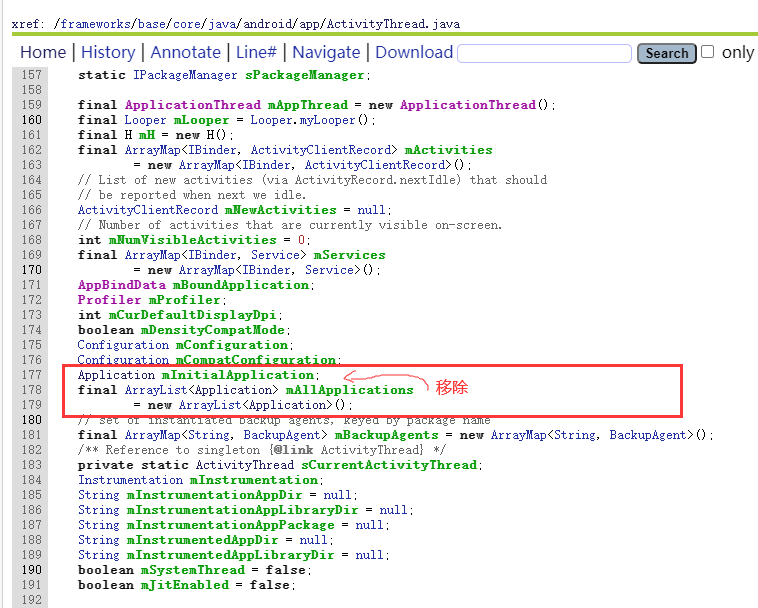Open ActivityThread.java path link
This screenshot has width=758, height=608.
393,24
